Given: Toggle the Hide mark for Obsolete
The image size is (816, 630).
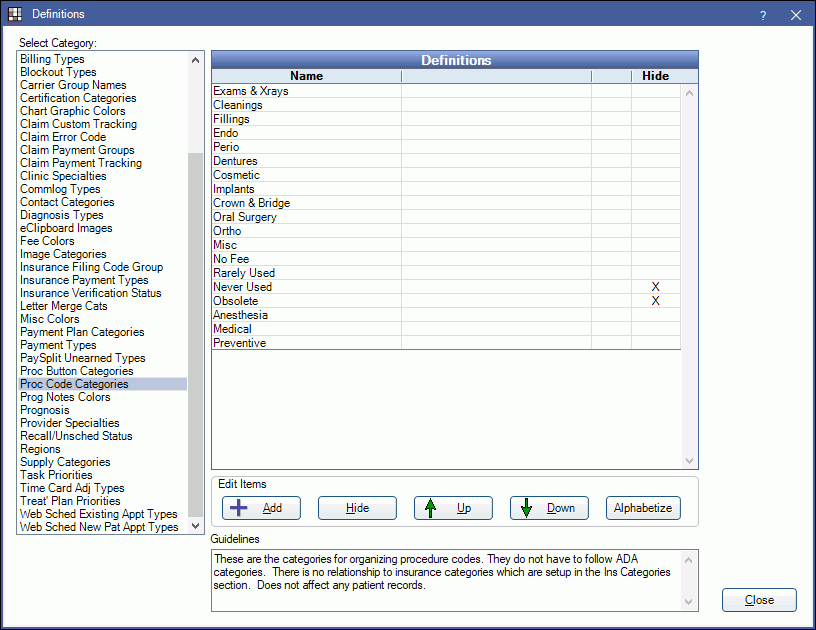Looking at the screenshot, I should point(655,300).
